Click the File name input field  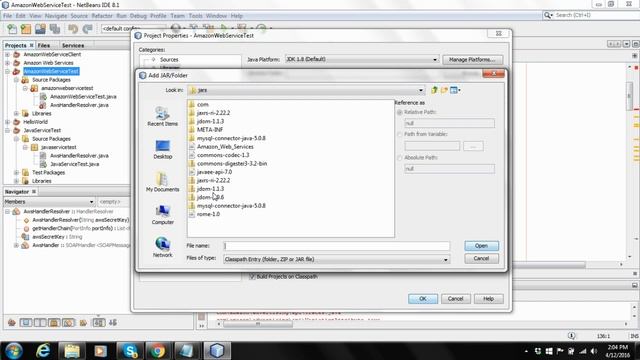tap(337, 246)
